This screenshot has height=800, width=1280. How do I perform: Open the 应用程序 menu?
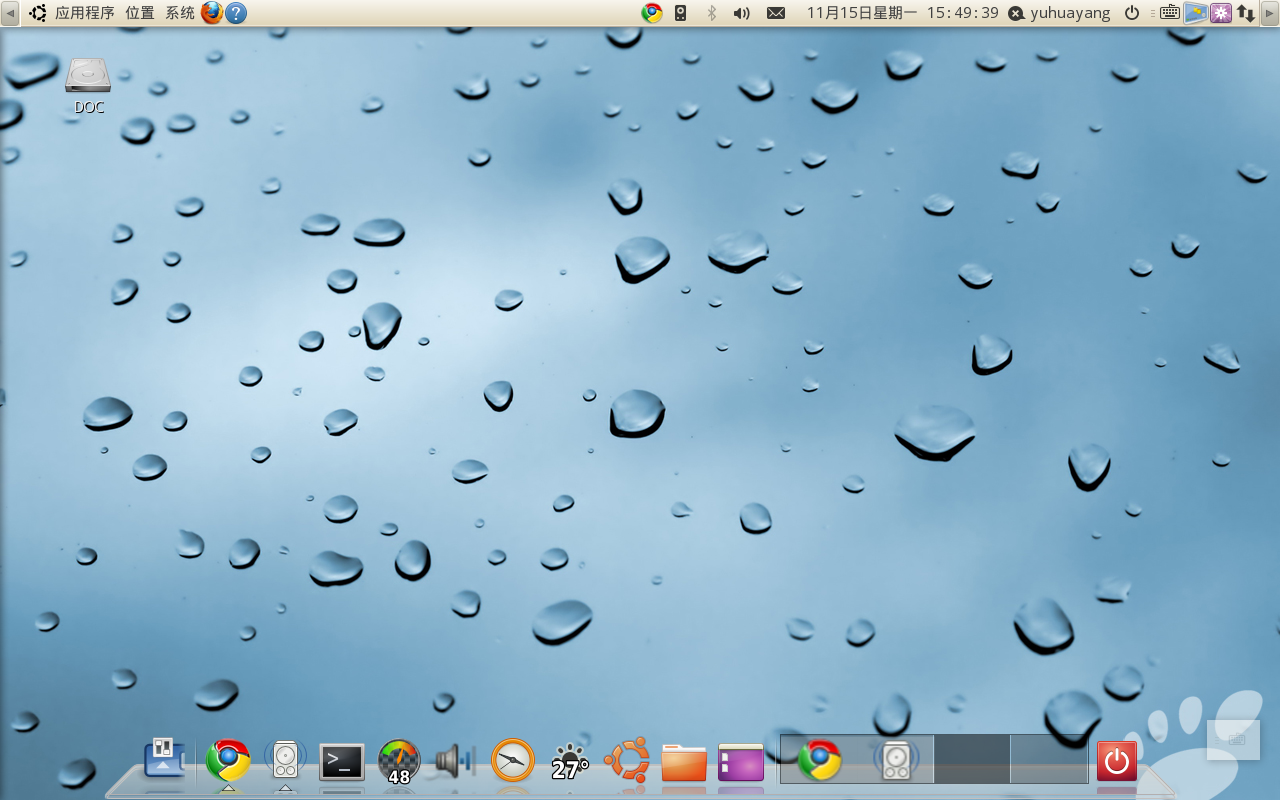coord(85,13)
